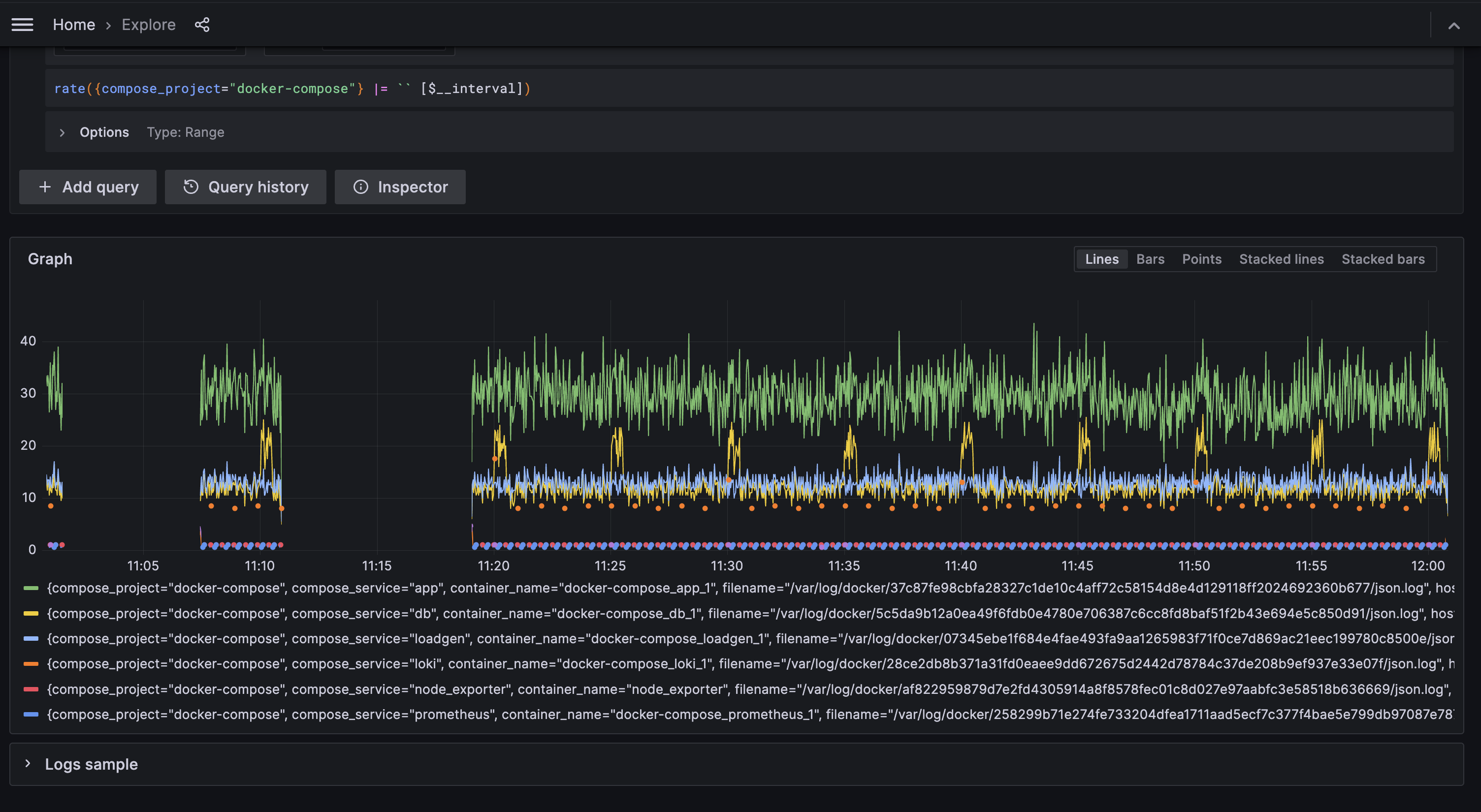Click the Explore breadcrumb item

tap(148, 24)
